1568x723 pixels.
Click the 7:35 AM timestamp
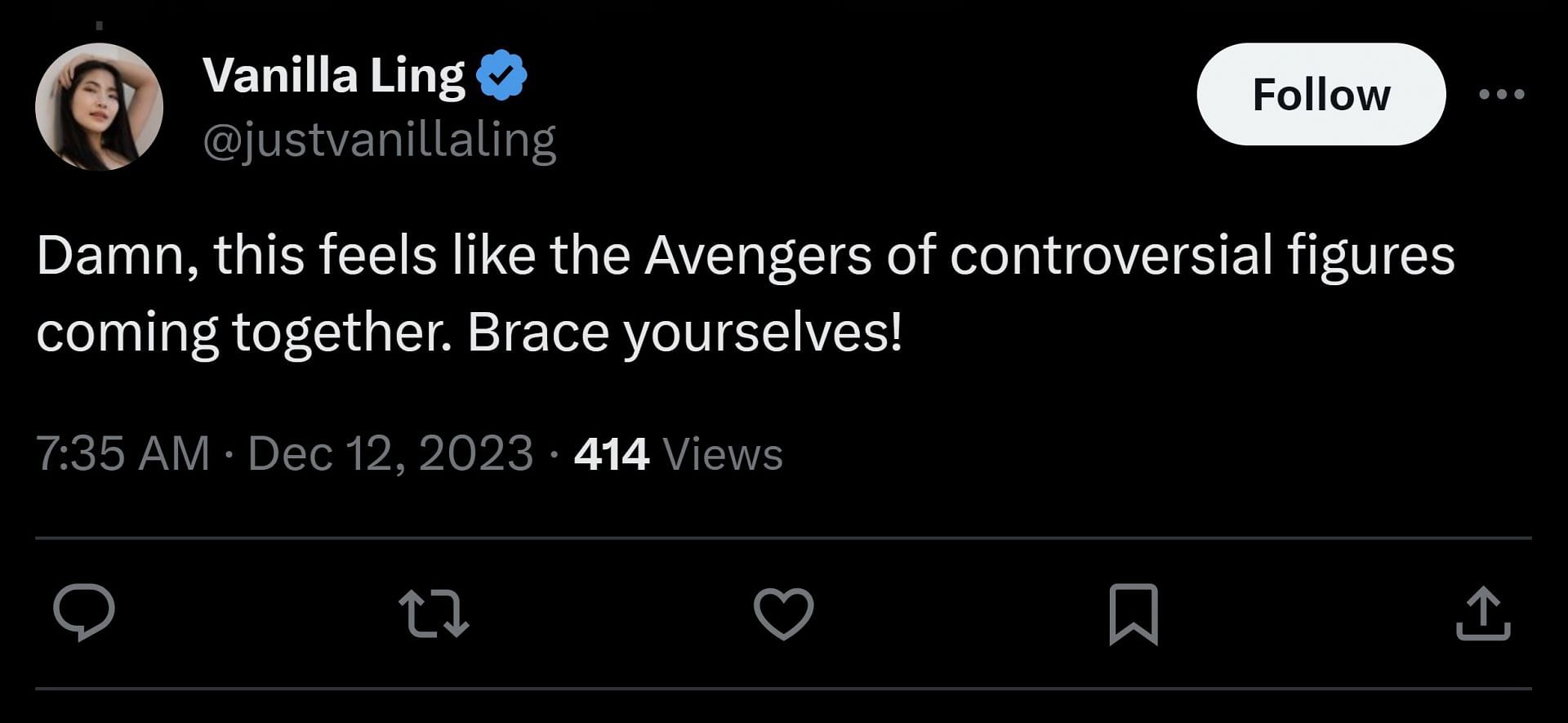(x=123, y=453)
